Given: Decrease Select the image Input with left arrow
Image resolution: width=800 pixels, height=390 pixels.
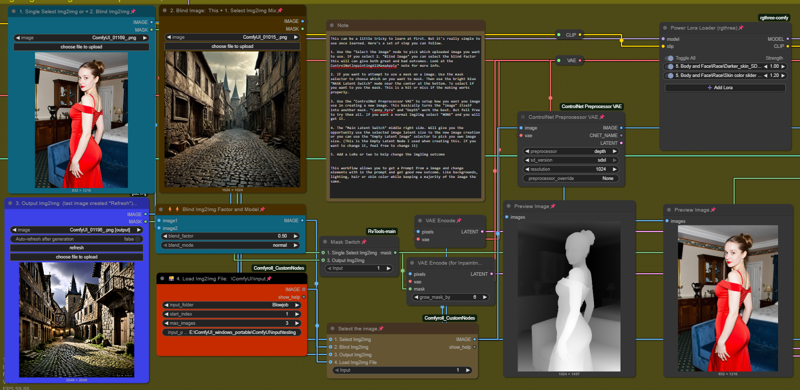Looking at the screenshot, I should click(x=336, y=370).
